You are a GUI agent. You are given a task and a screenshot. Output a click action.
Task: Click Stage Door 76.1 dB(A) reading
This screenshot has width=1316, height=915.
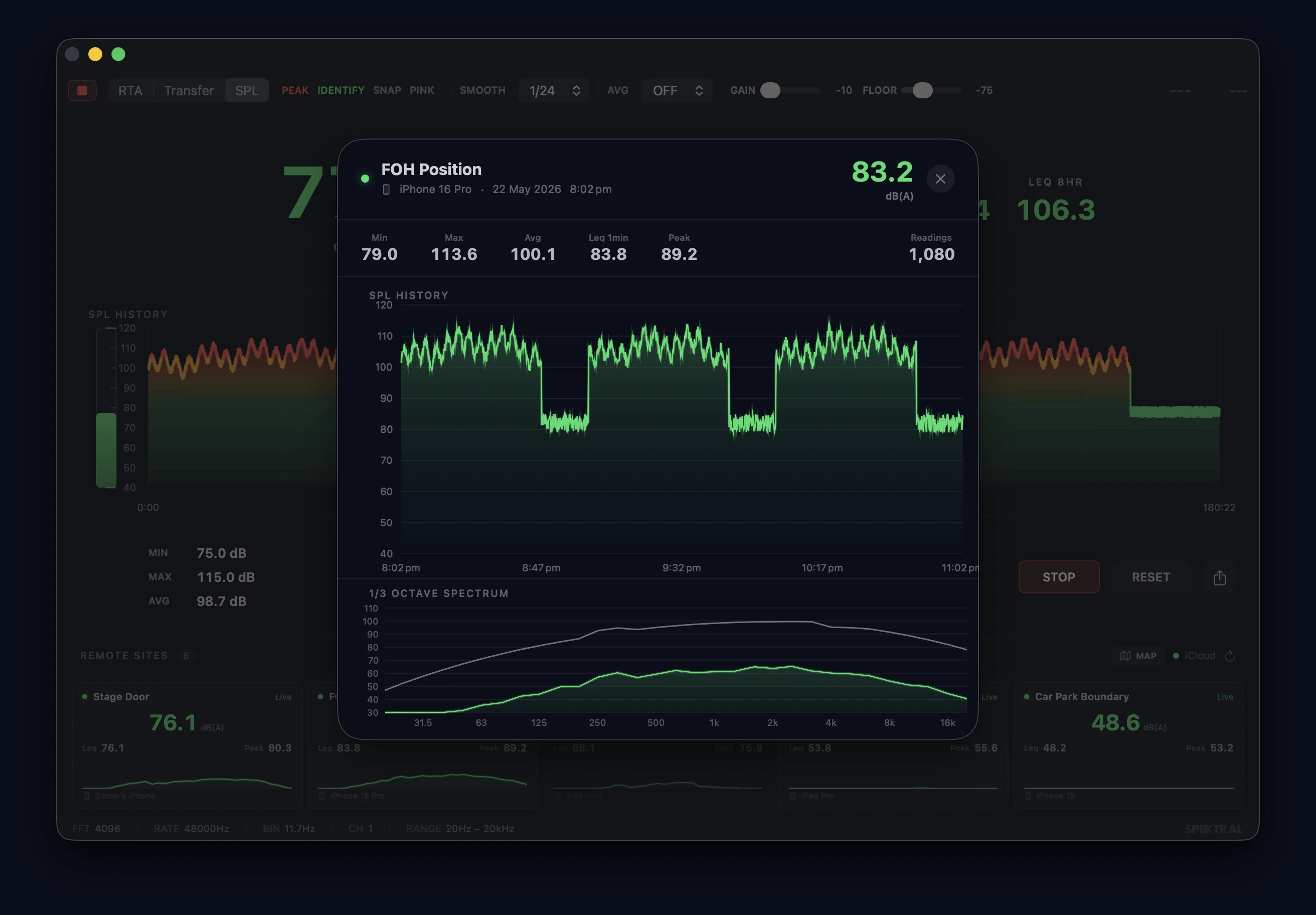pos(186,723)
